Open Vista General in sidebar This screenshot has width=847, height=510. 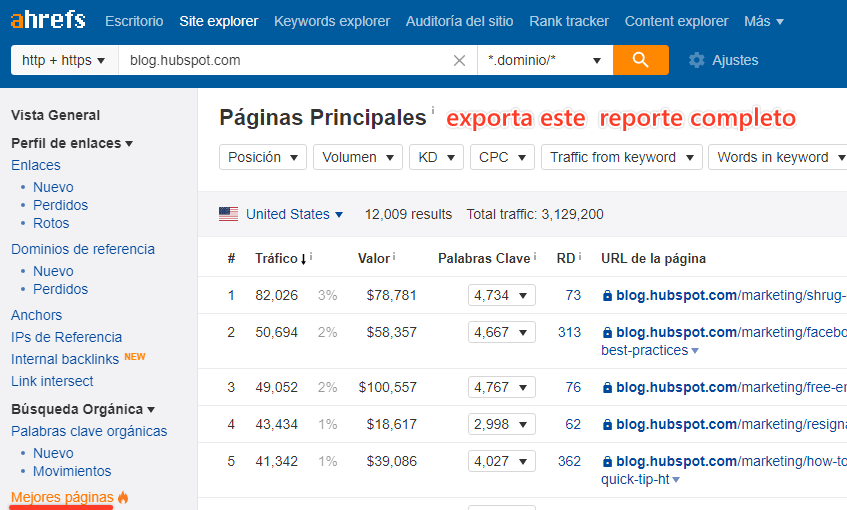56,115
